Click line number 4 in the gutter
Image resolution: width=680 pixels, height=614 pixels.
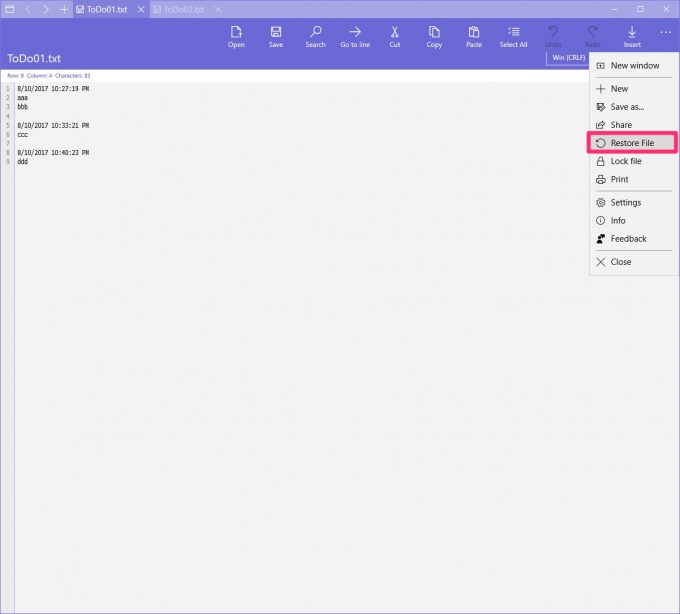pos(7,116)
